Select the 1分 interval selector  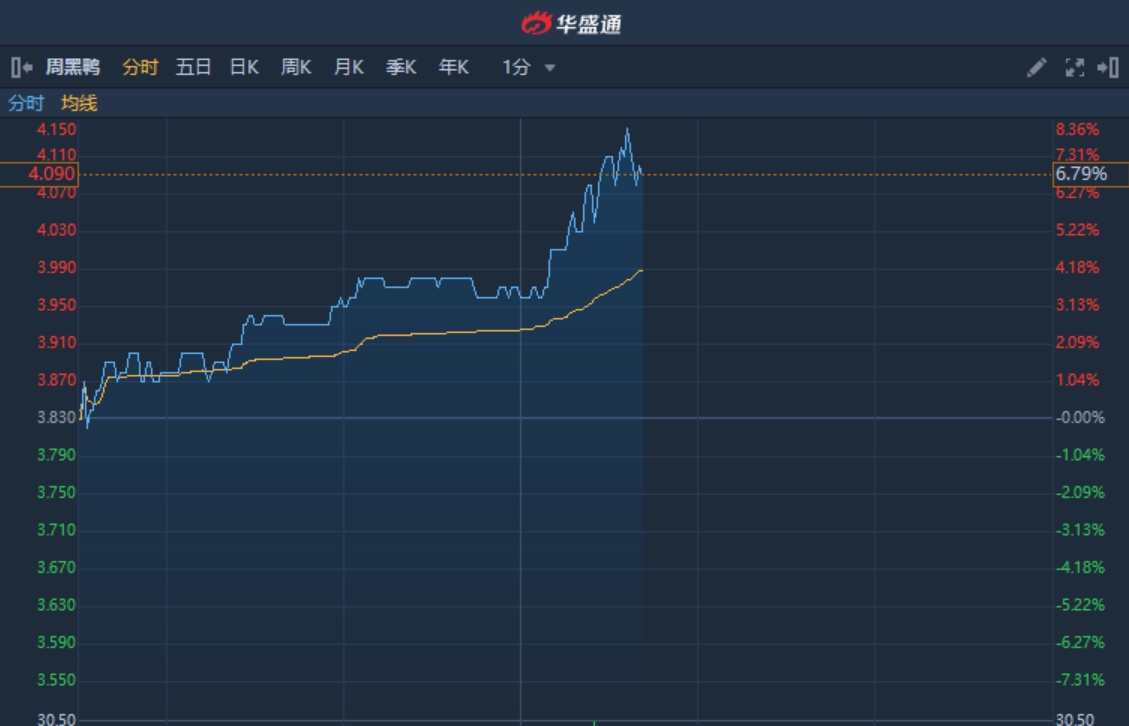(x=516, y=67)
